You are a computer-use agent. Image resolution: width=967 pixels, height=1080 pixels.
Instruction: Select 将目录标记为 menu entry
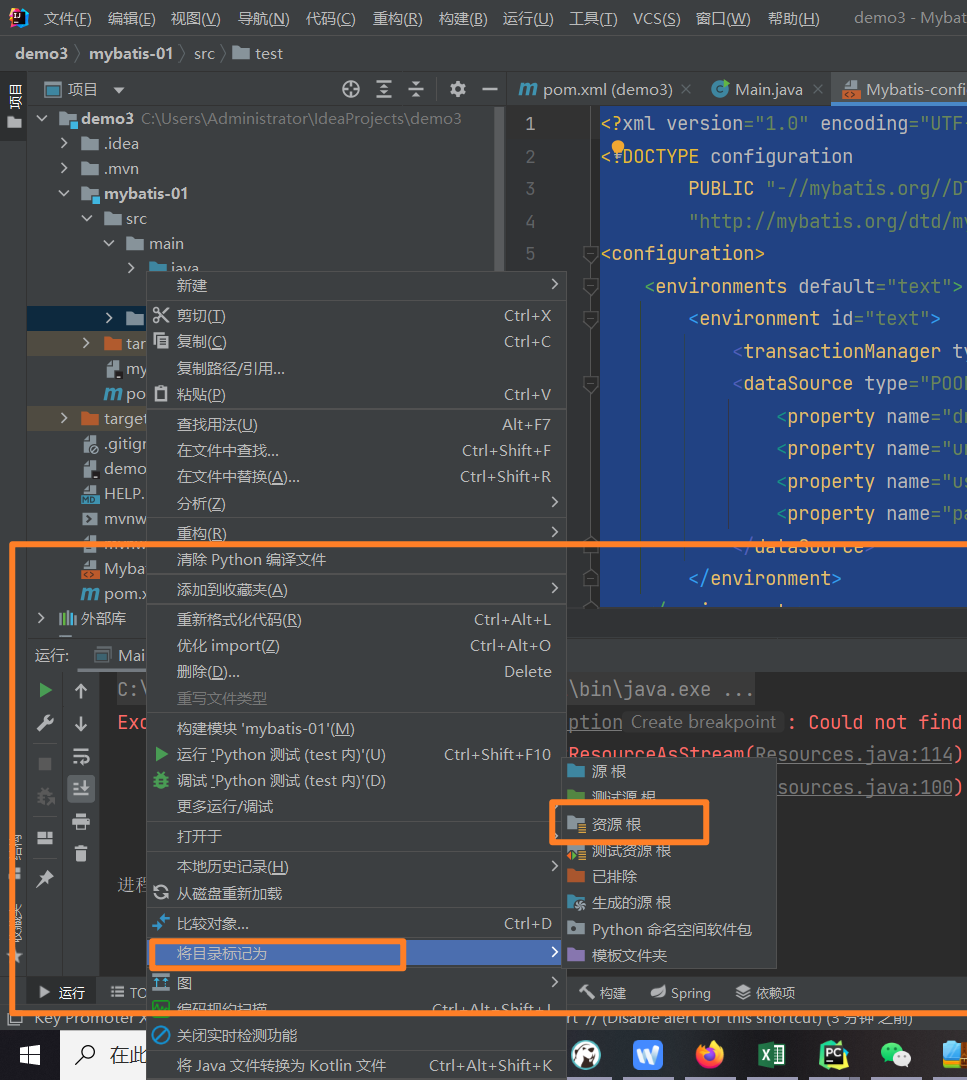357,954
